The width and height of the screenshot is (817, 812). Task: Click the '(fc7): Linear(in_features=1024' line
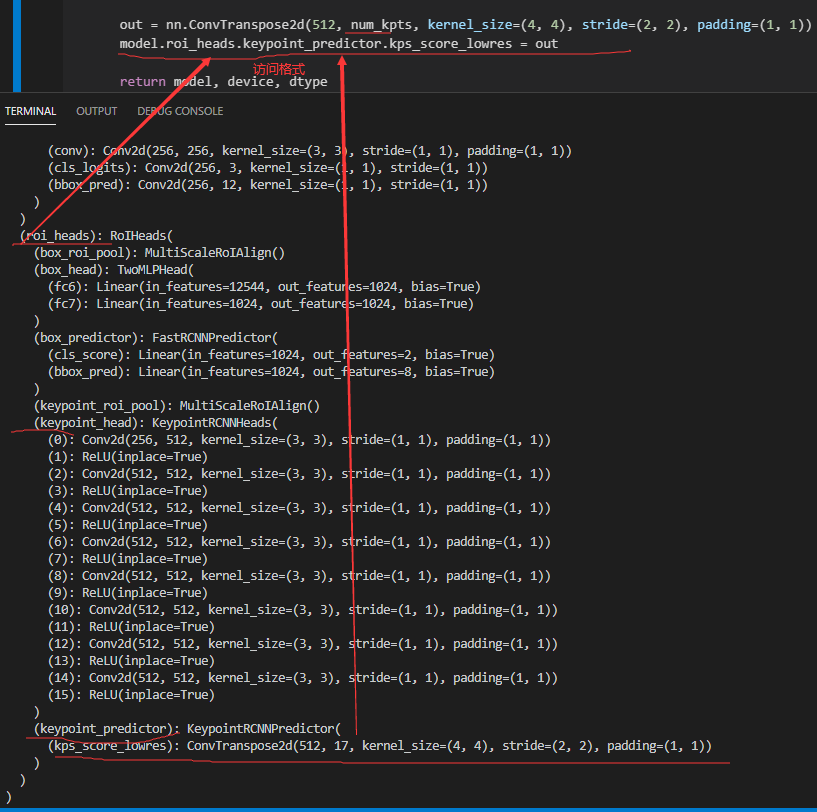261,303
